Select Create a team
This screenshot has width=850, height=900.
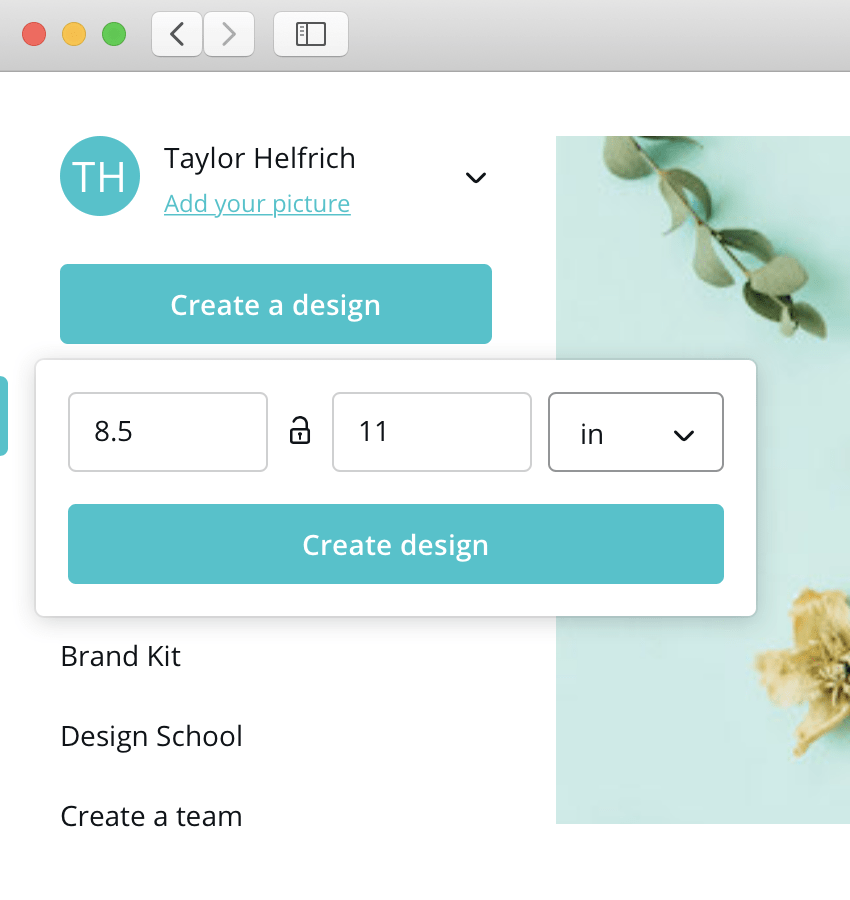151,816
